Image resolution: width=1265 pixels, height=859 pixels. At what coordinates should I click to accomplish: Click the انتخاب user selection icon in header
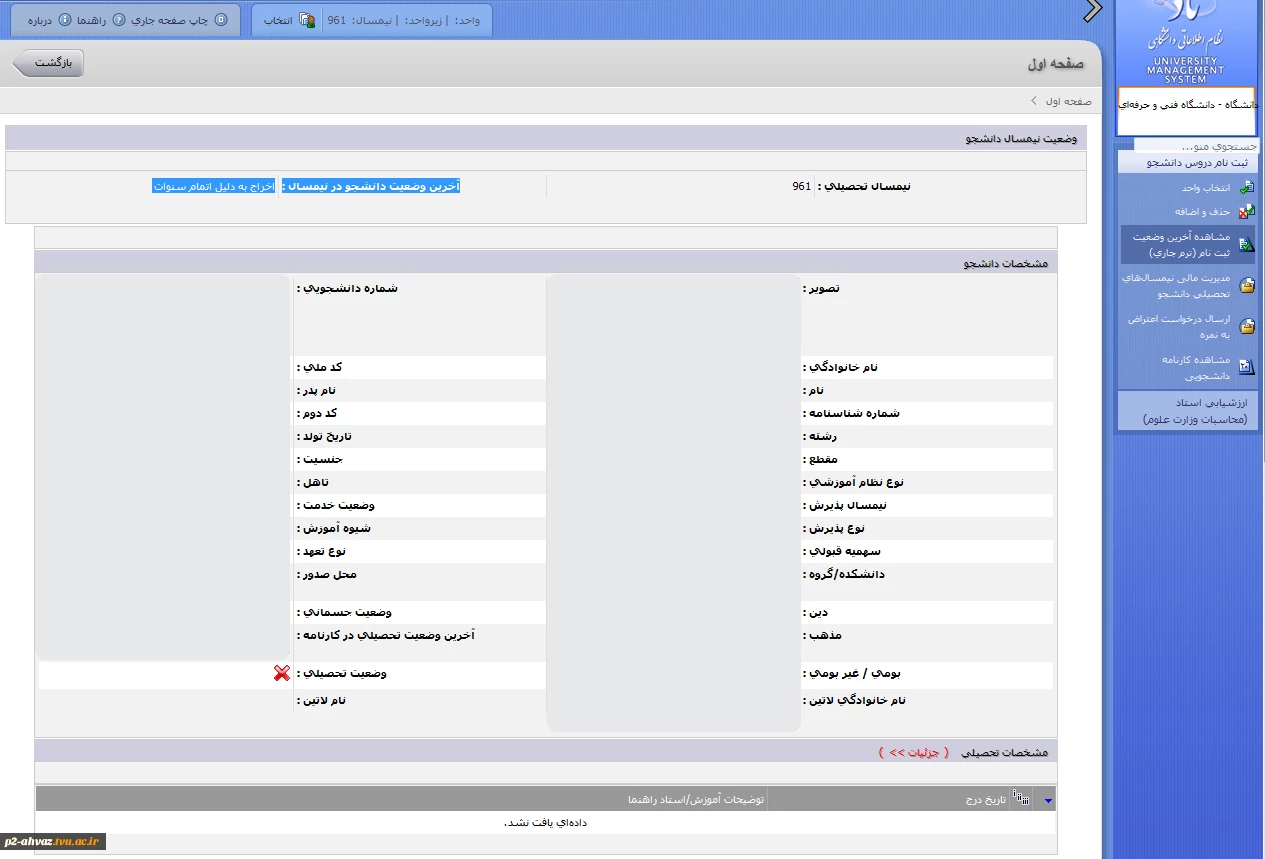coord(307,20)
